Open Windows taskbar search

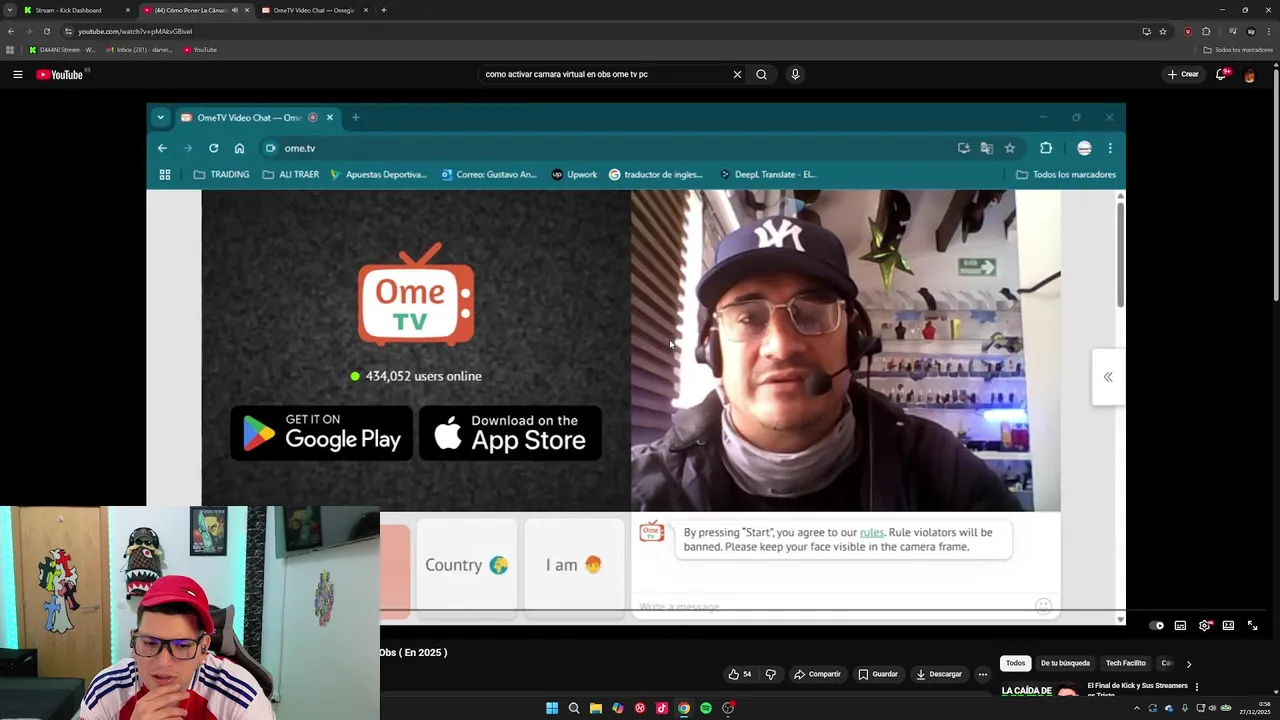574,708
